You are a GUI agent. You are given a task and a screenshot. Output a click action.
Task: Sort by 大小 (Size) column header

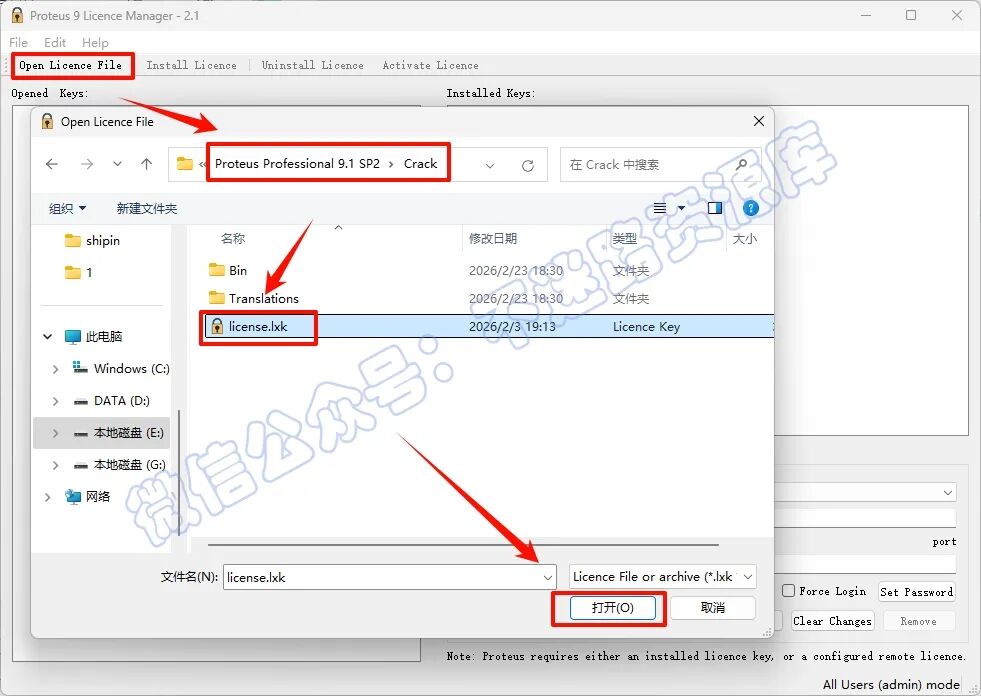[x=745, y=238]
